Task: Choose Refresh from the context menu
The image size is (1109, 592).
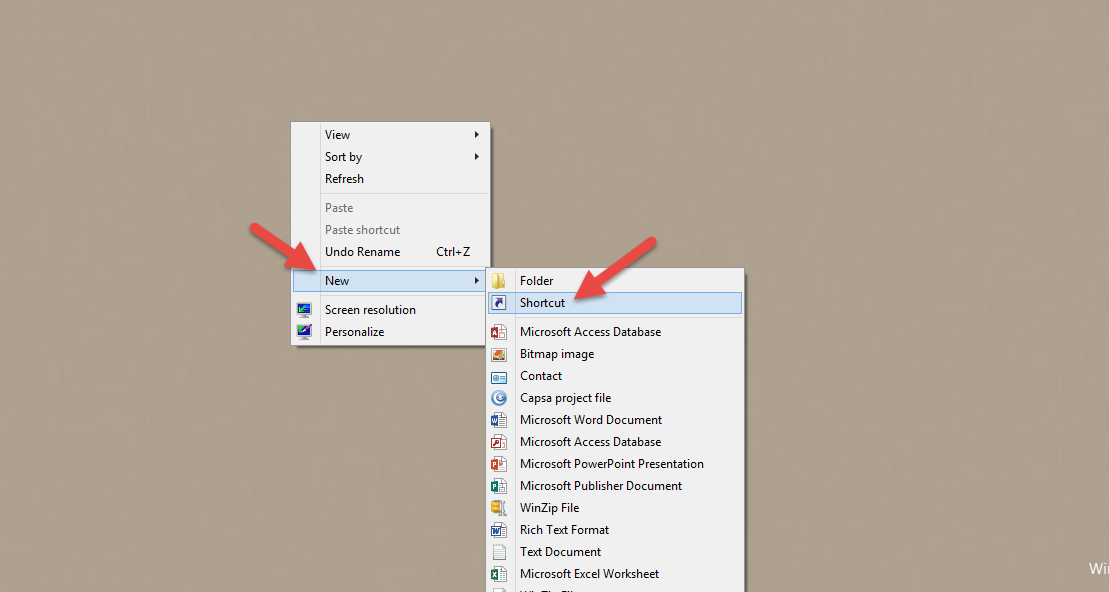Action: click(344, 179)
